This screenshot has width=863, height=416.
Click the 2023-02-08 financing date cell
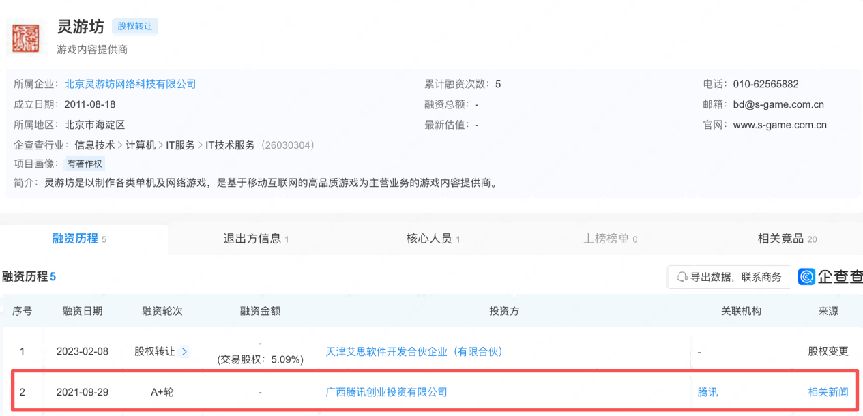click(x=83, y=351)
